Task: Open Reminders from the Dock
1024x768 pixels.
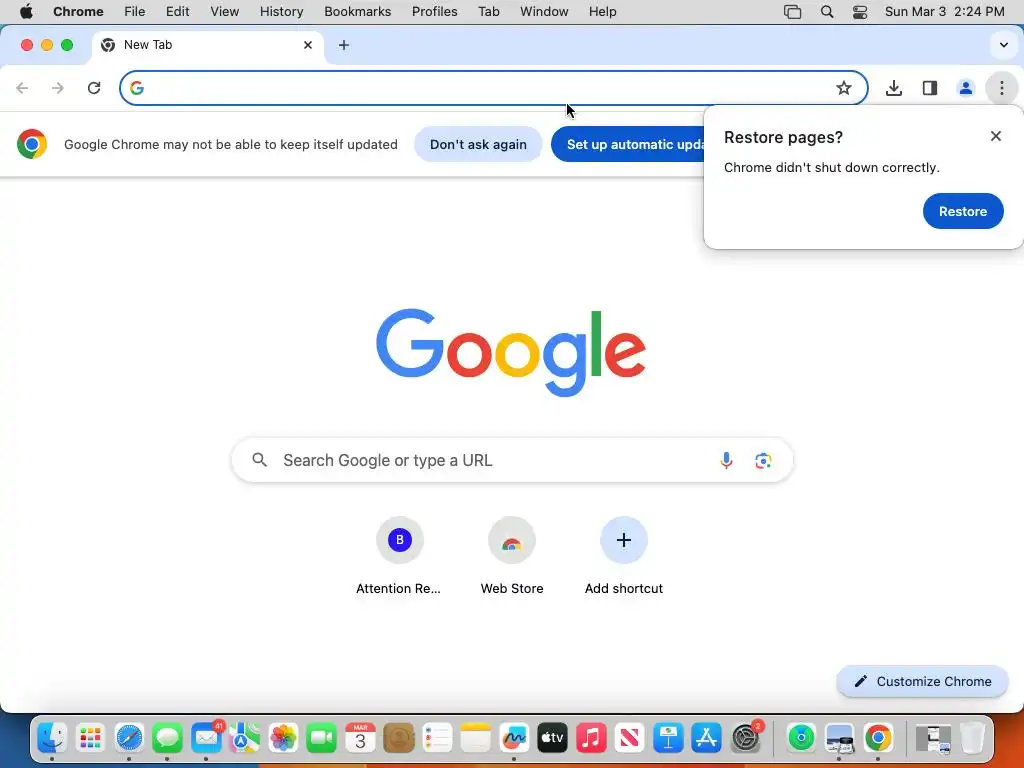Action: pos(437,738)
